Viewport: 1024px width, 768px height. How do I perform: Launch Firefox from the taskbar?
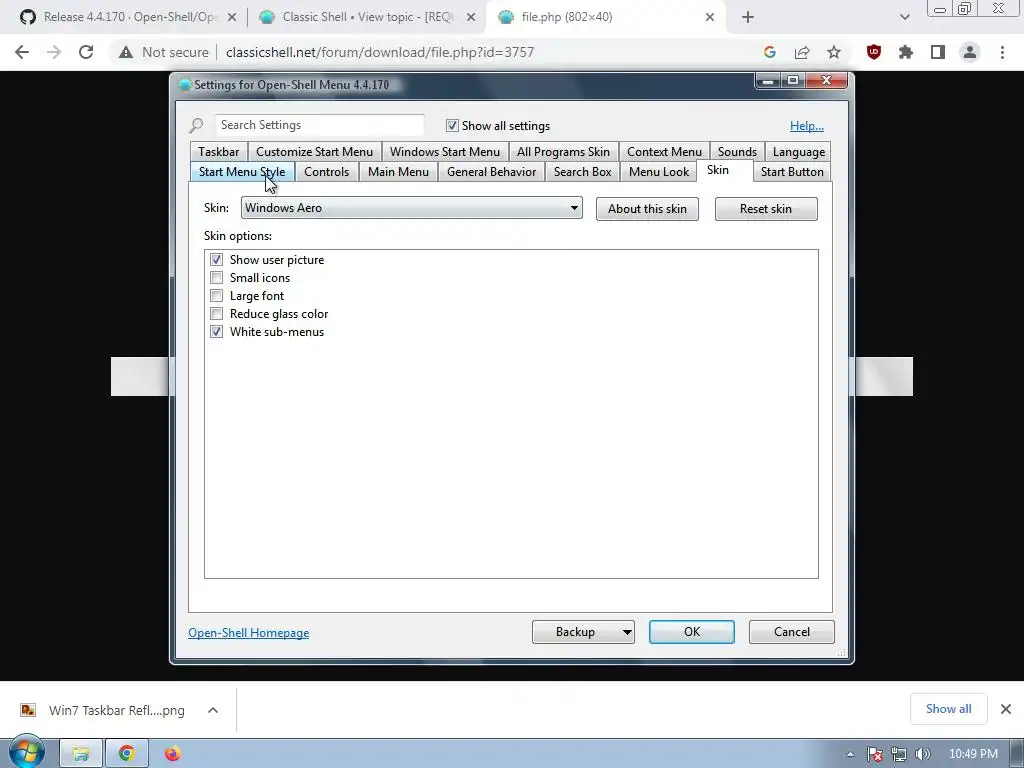click(172, 754)
